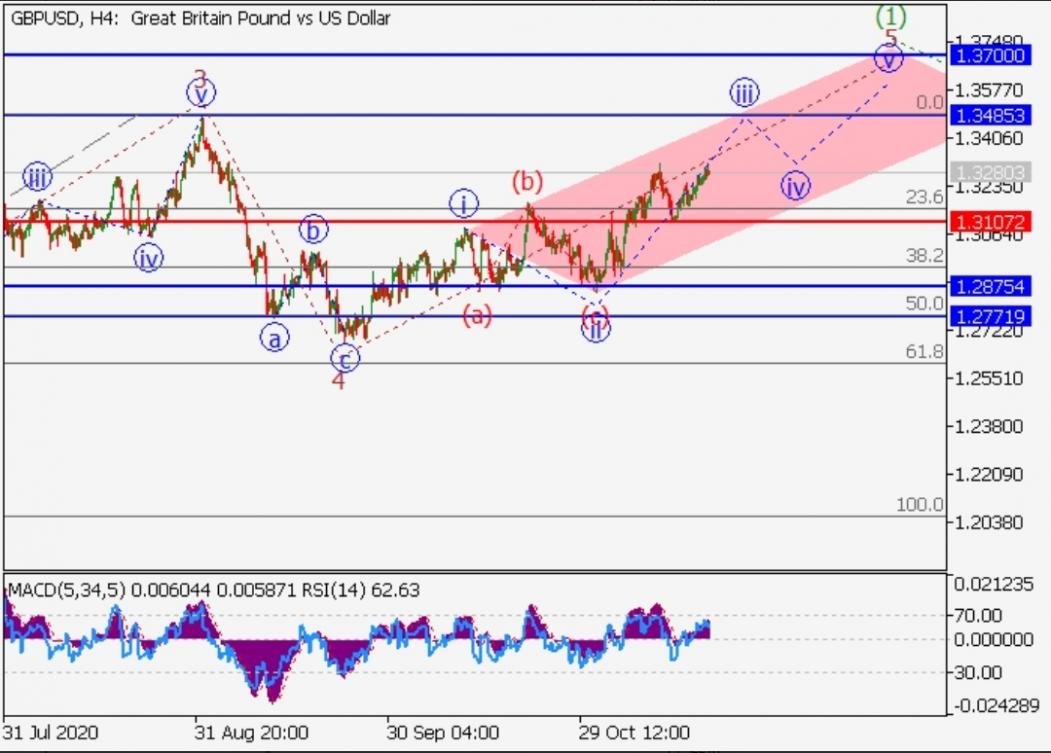
Task: Select the circled wave i label
Action: point(463,204)
